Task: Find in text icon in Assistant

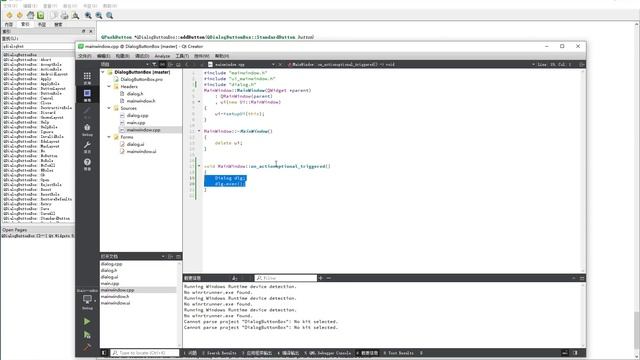Action: coord(76,16)
